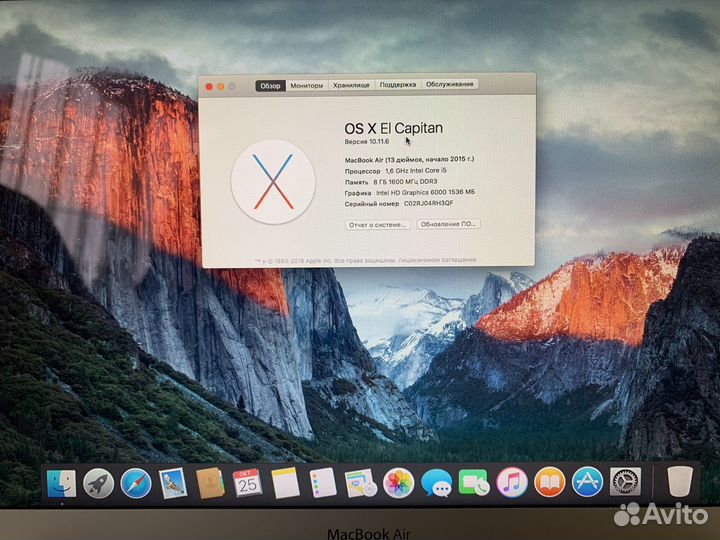Click the serial number C02RJ04RH3QF
Viewport: 720px width, 540px height.
click(x=428, y=203)
